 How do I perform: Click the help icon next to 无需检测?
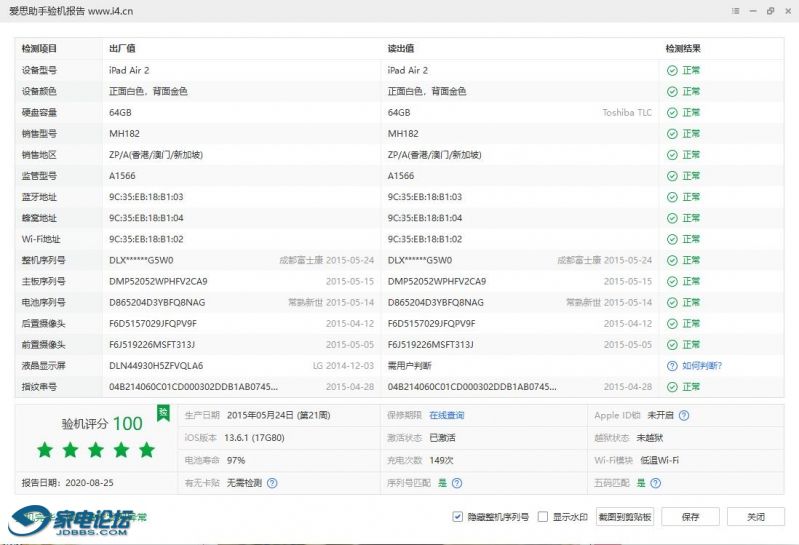(x=272, y=483)
